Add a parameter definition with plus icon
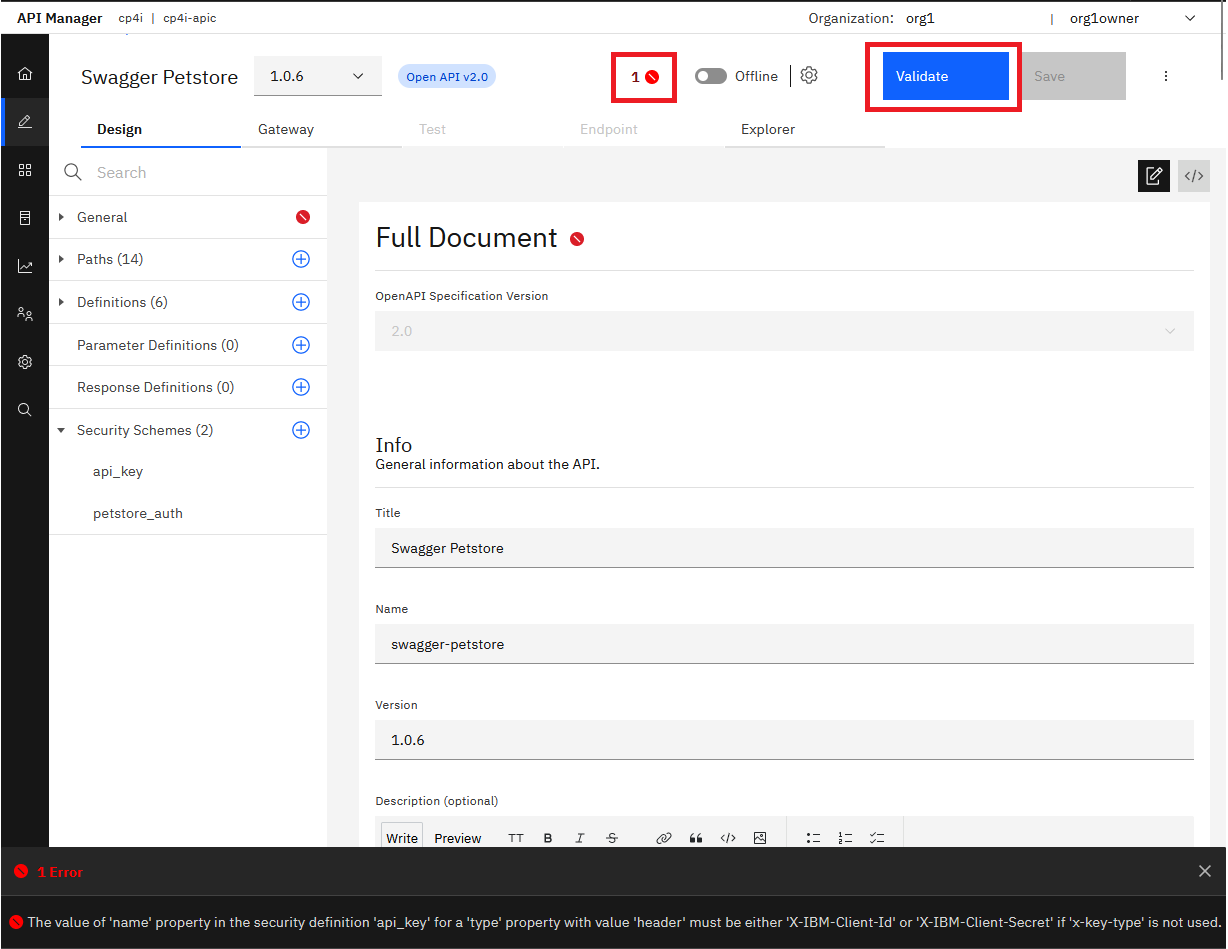Viewport: 1228px width, 949px height. [x=301, y=345]
